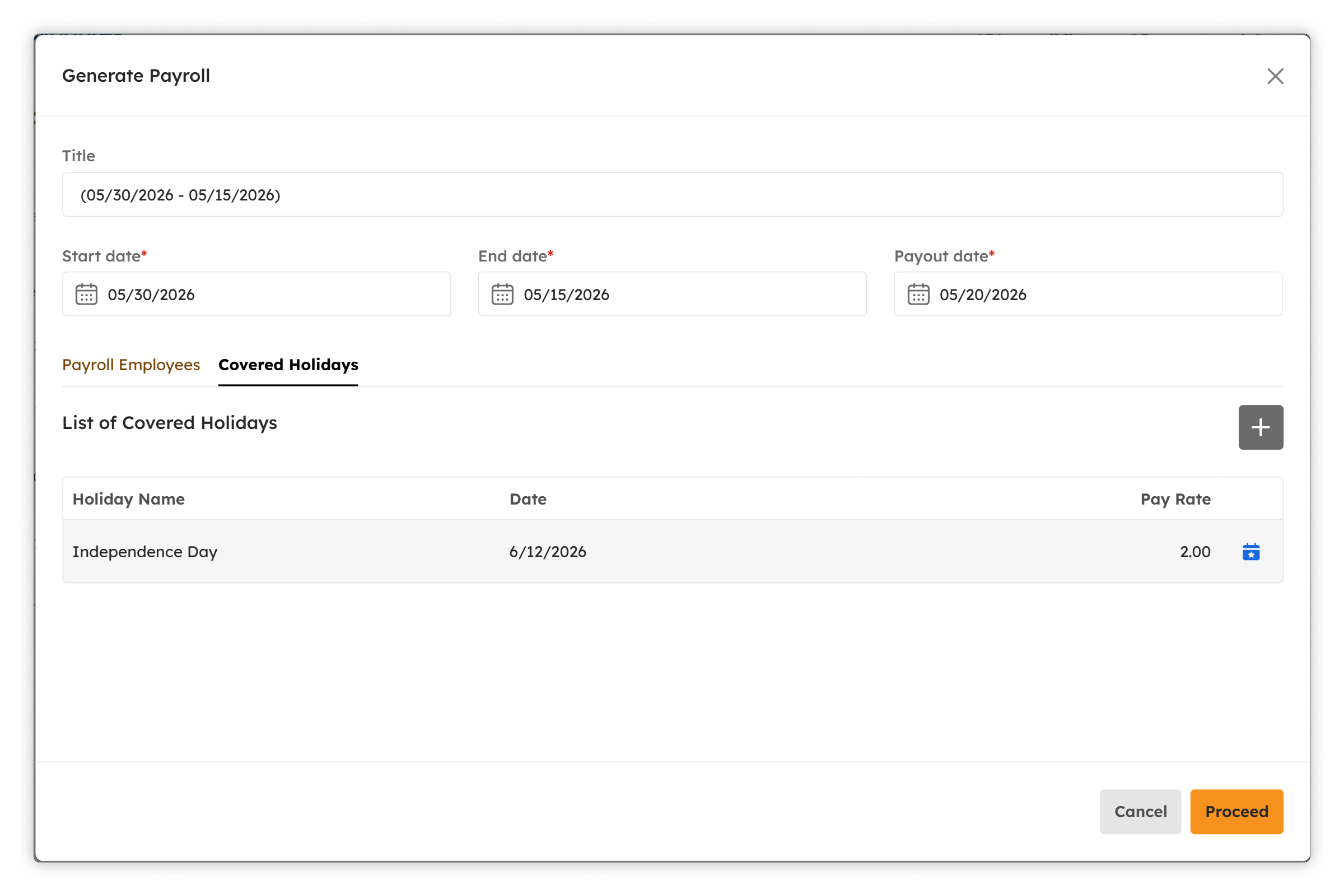Close the Generate Payroll dialog
1344x896 pixels.
click(x=1275, y=76)
